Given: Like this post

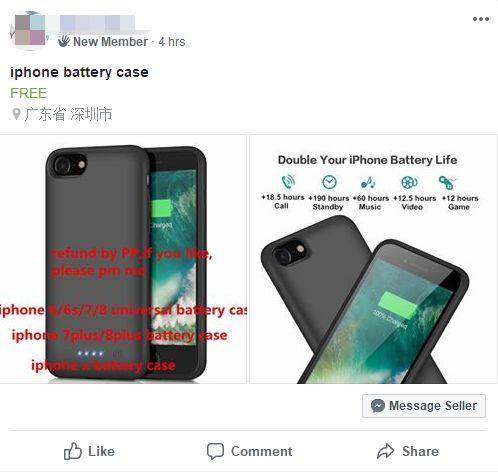Looking at the screenshot, I should coord(89,451).
